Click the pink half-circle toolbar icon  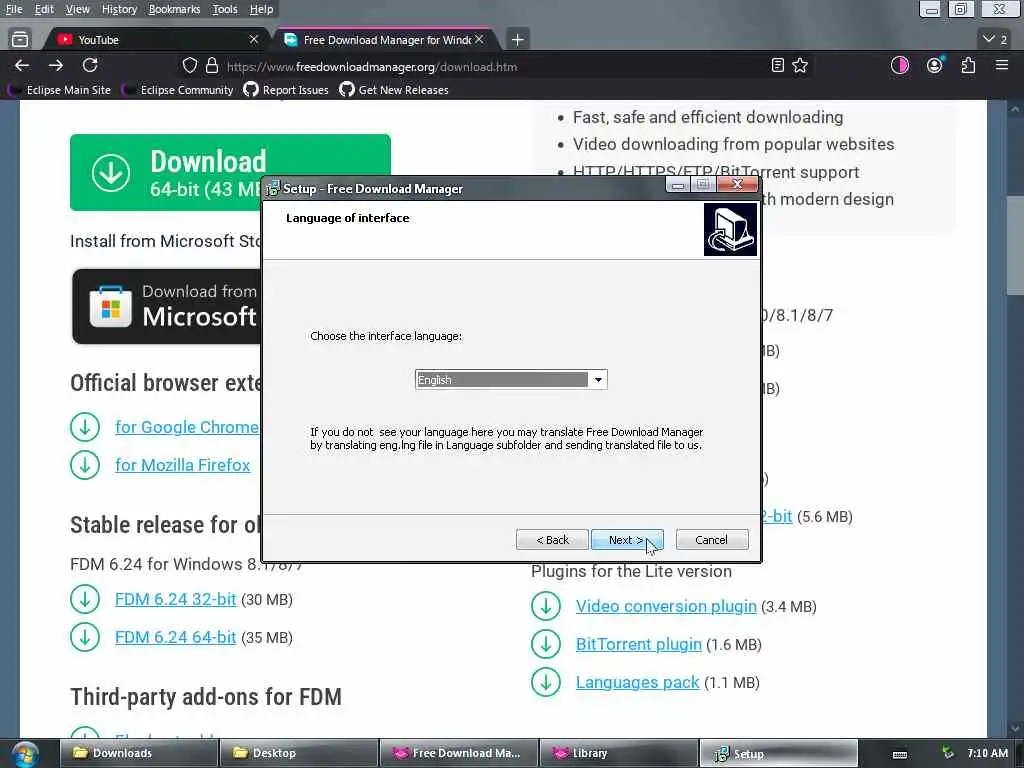tap(900, 65)
